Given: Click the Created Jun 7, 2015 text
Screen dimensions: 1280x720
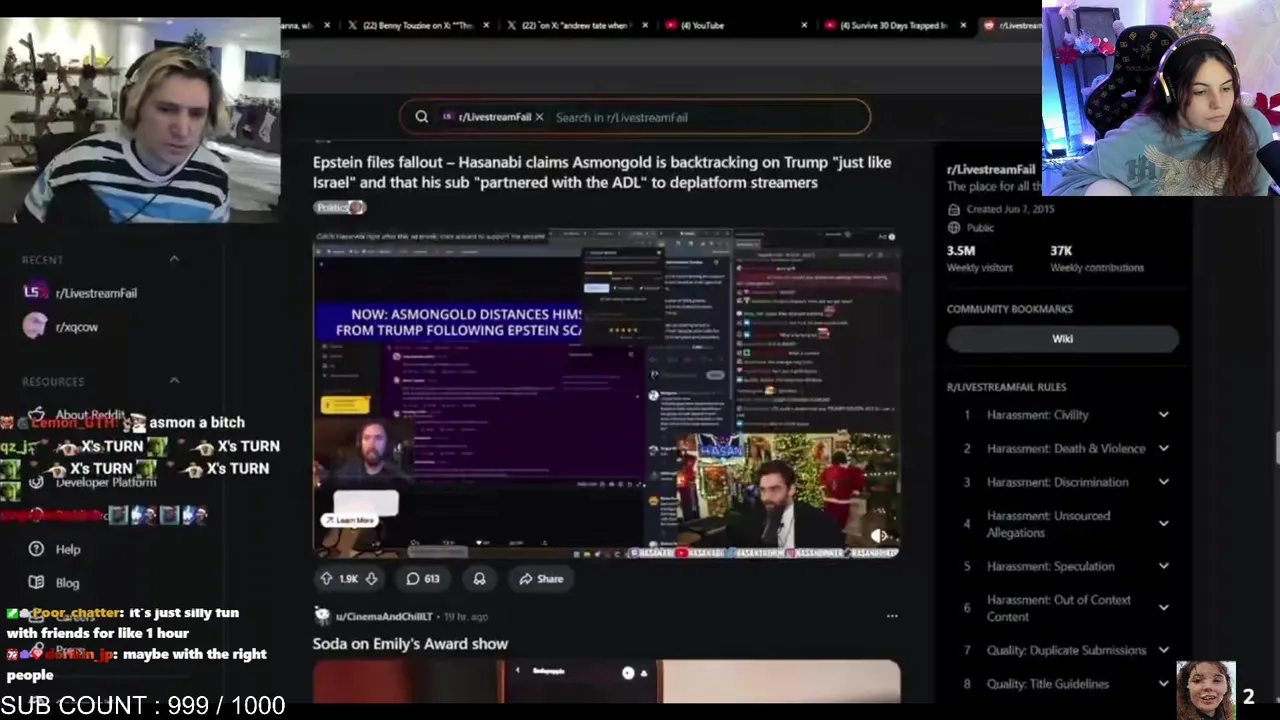Looking at the screenshot, I should coord(1010,209).
